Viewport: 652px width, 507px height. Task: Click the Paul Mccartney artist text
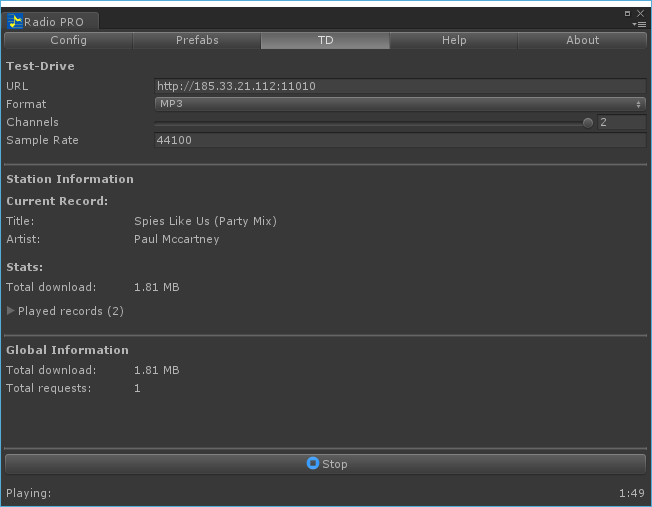(x=176, y=239)
